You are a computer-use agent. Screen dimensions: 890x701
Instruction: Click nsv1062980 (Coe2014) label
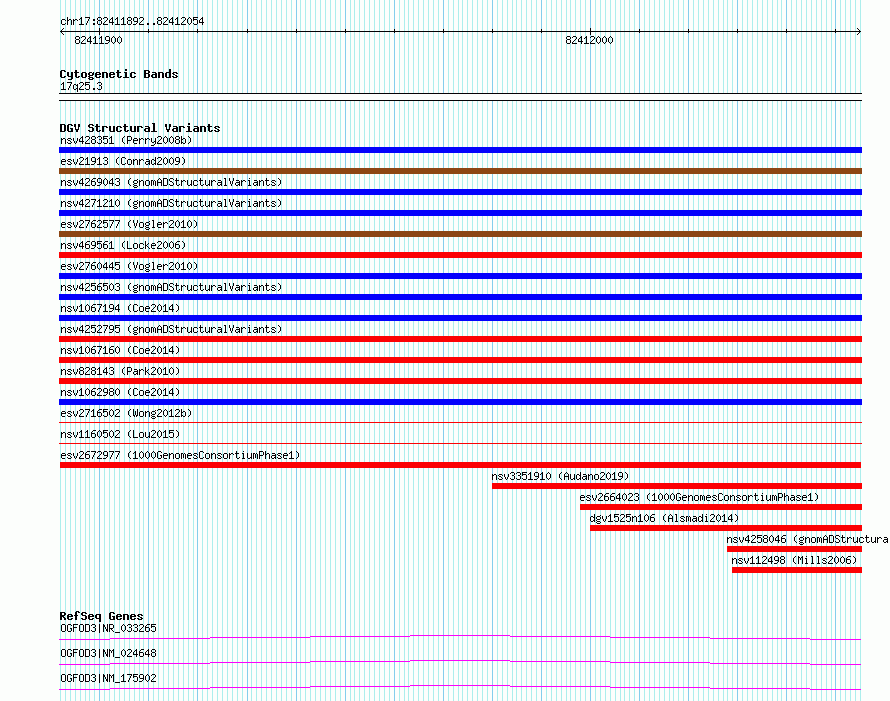tap(120, 392)
